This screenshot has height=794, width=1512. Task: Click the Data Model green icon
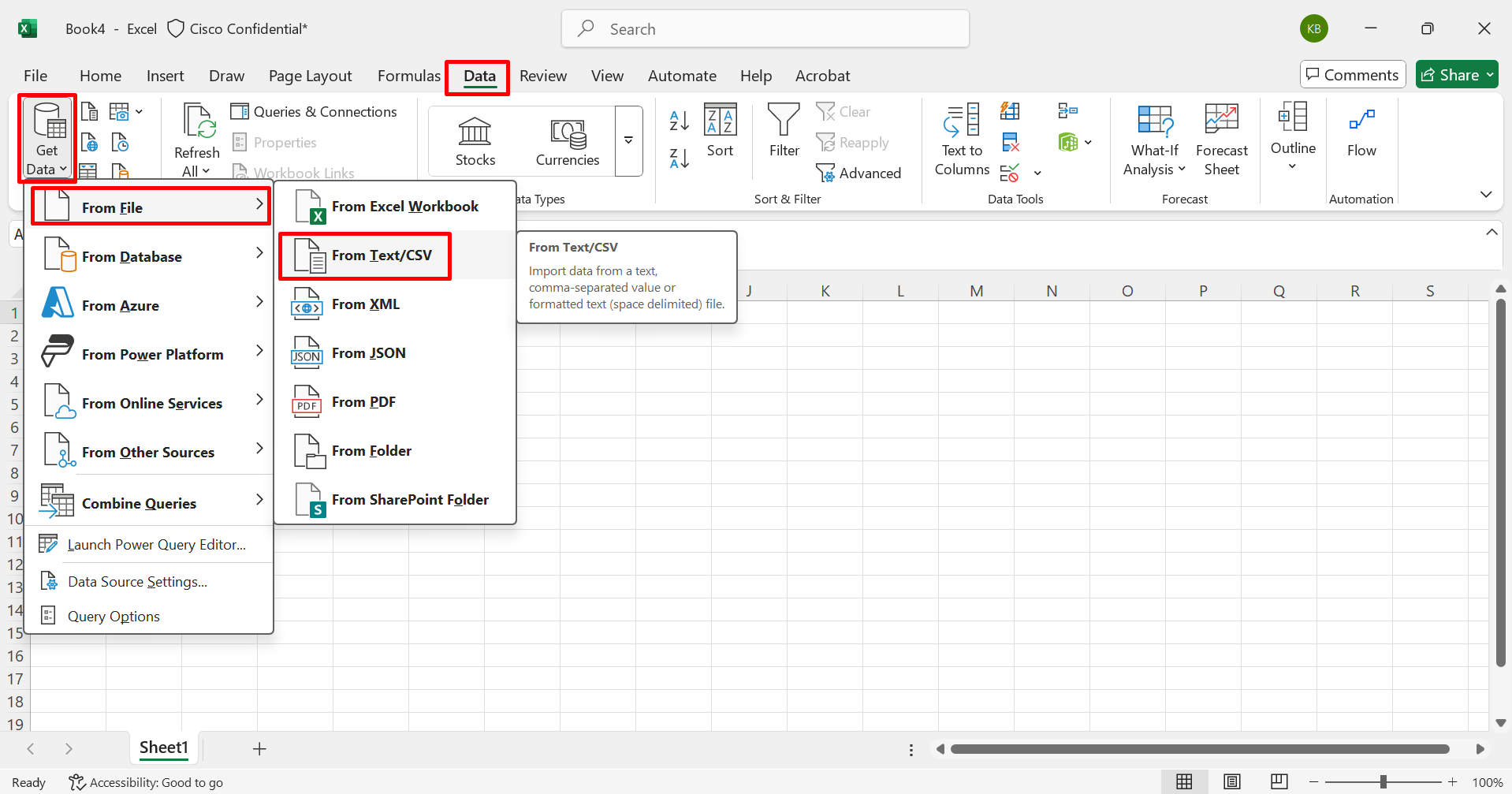point(1068,143)
